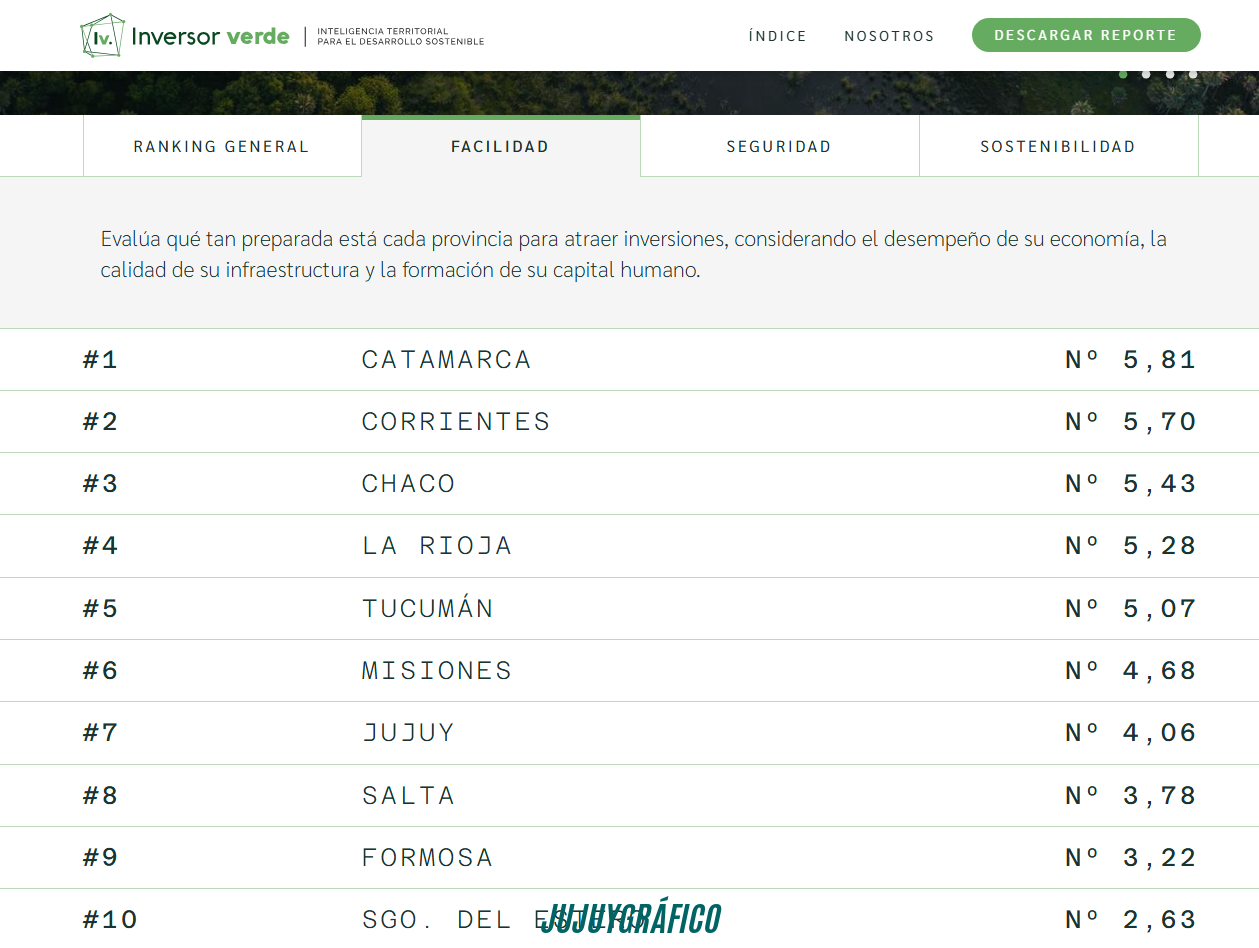
Task: Click the TUCUMÁN province name
Action: click(x=427, y=608)
